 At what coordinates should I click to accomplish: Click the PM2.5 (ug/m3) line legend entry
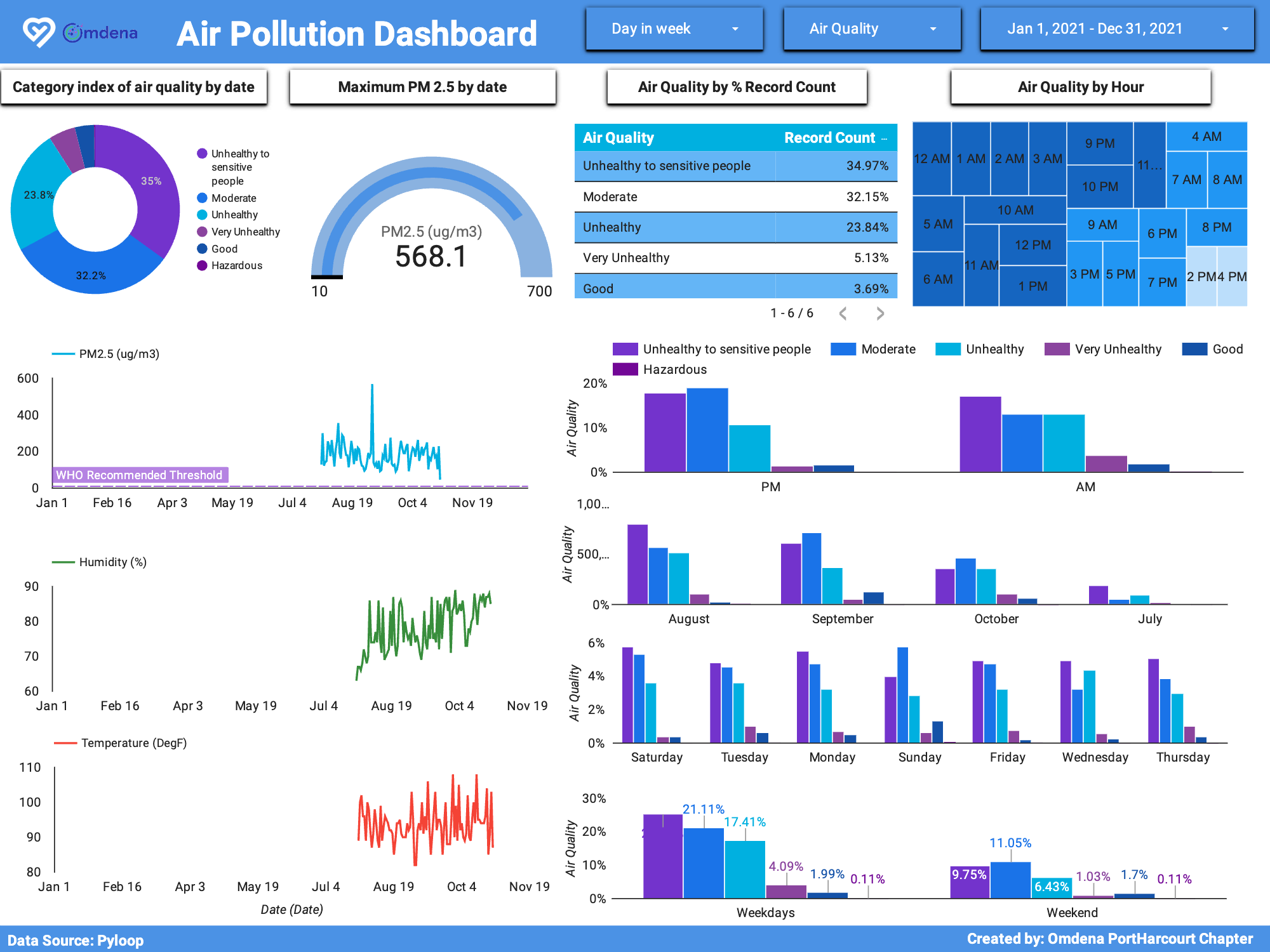point(106,354)
